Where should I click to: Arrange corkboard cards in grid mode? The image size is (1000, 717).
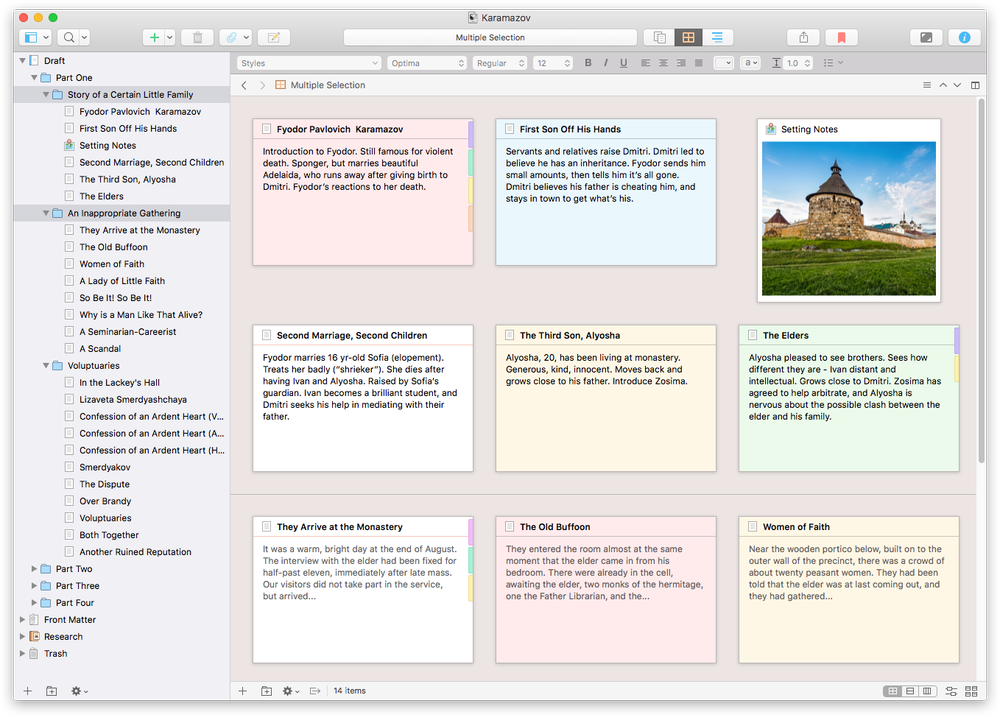[893, 691]
